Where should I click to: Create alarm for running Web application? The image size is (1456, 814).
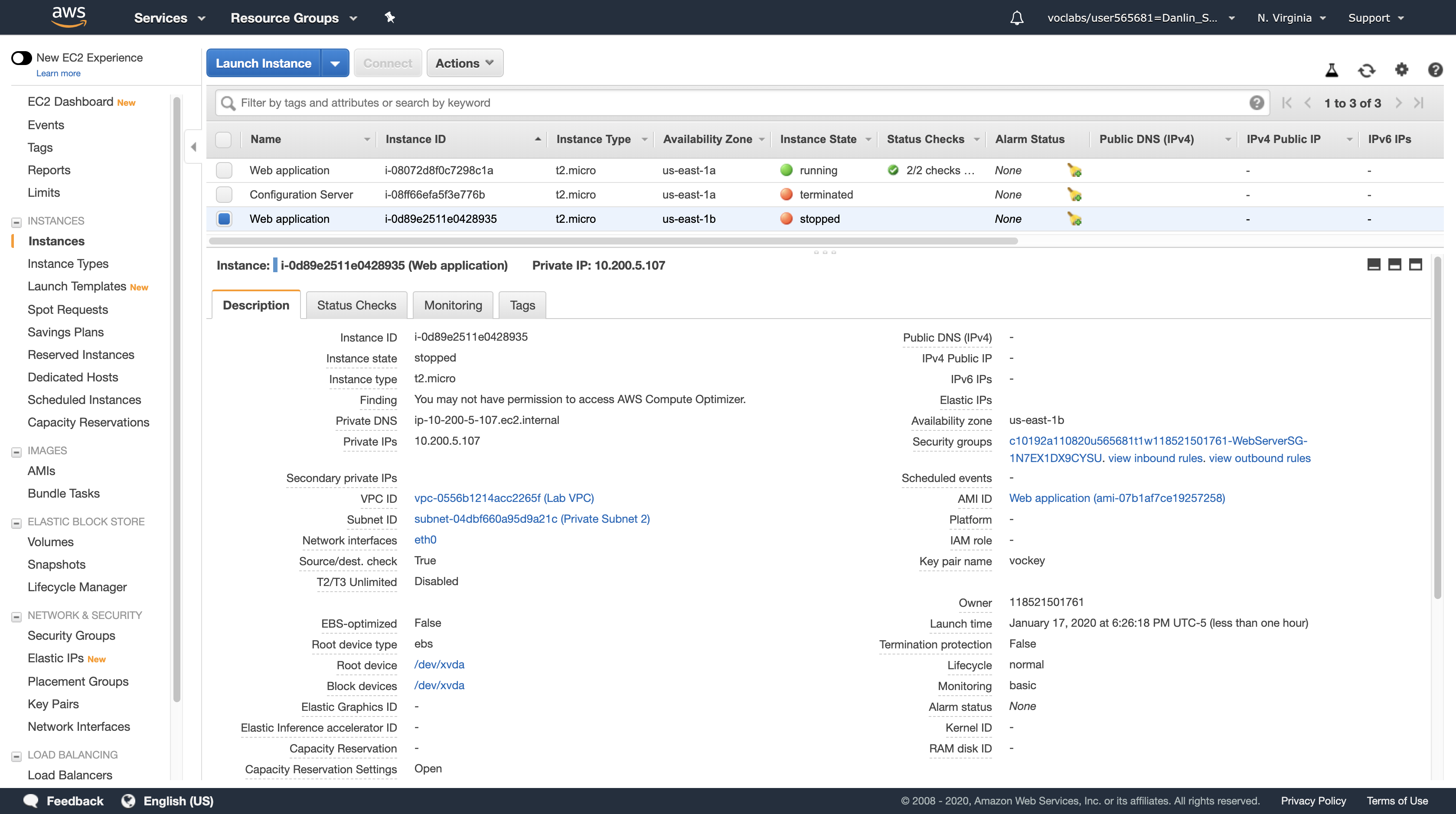click(x=1074, y=170)
